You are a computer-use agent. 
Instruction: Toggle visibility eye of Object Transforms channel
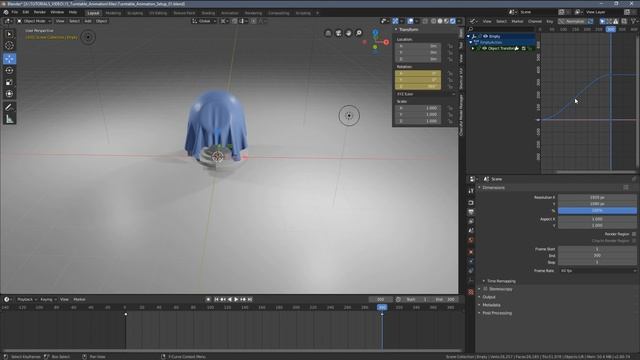pos(484,49)
